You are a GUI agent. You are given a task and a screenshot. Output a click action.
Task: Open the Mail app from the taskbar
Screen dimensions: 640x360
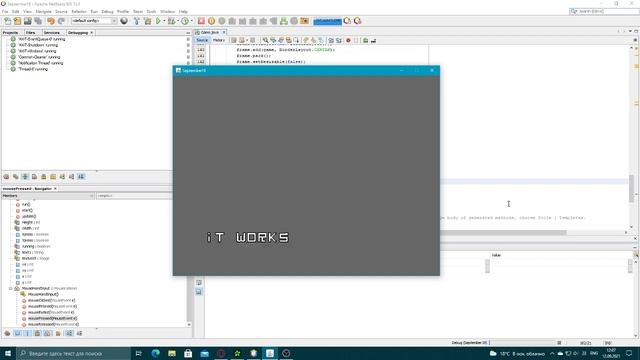(x=204, y=353)
